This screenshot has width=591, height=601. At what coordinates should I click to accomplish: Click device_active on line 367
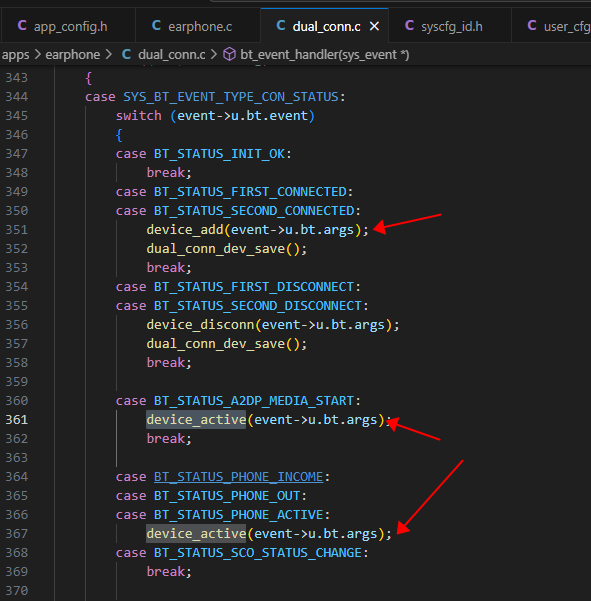(x=196, y=534)
